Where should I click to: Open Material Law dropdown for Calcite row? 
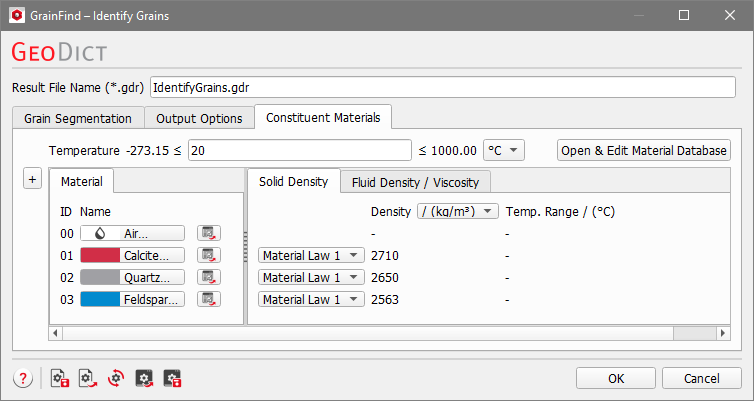(x=311, y=255)
